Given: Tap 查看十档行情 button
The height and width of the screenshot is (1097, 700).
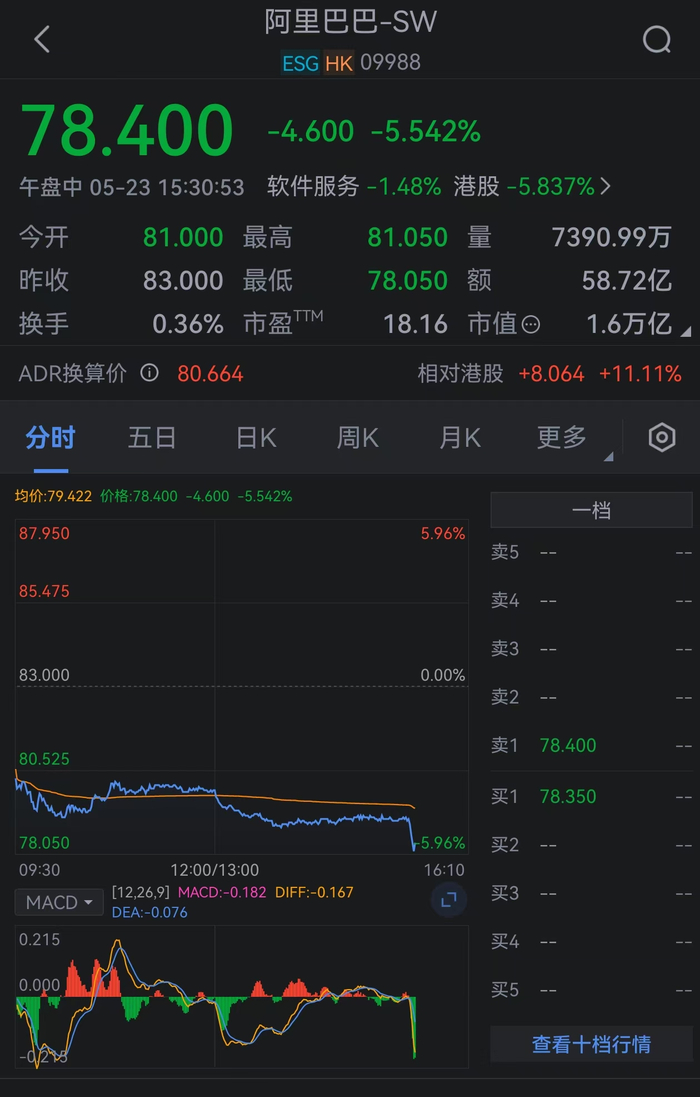Looking at the screenshot, I should 592,1045.
